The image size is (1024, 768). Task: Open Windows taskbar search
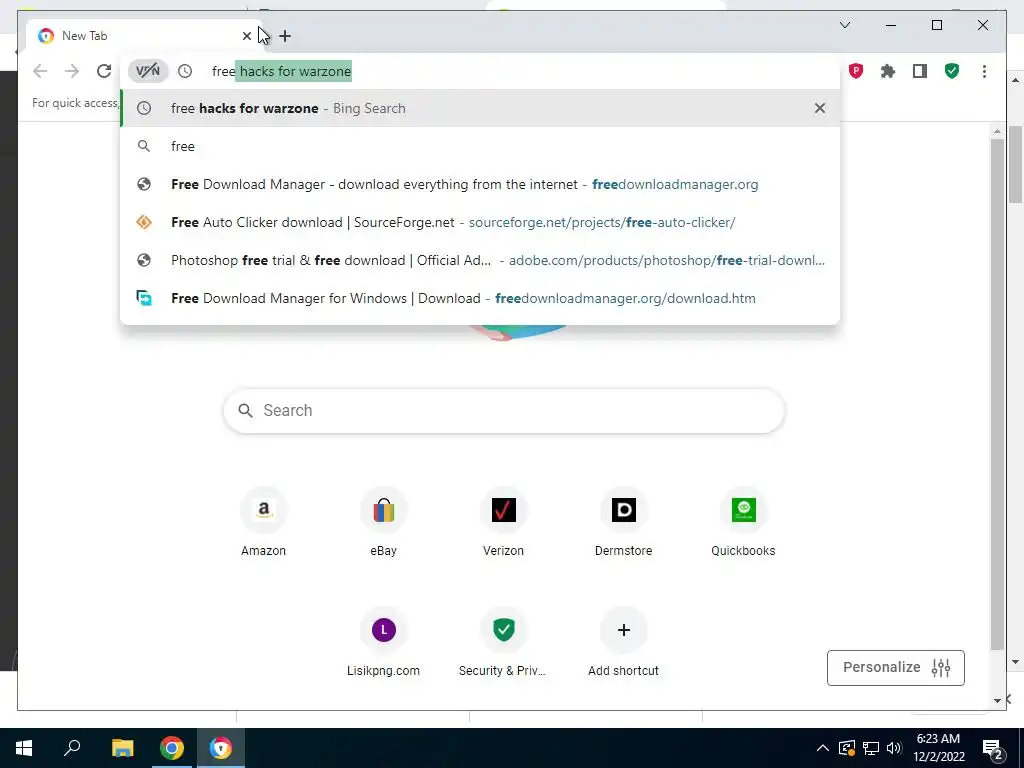(x=72, y=748)
